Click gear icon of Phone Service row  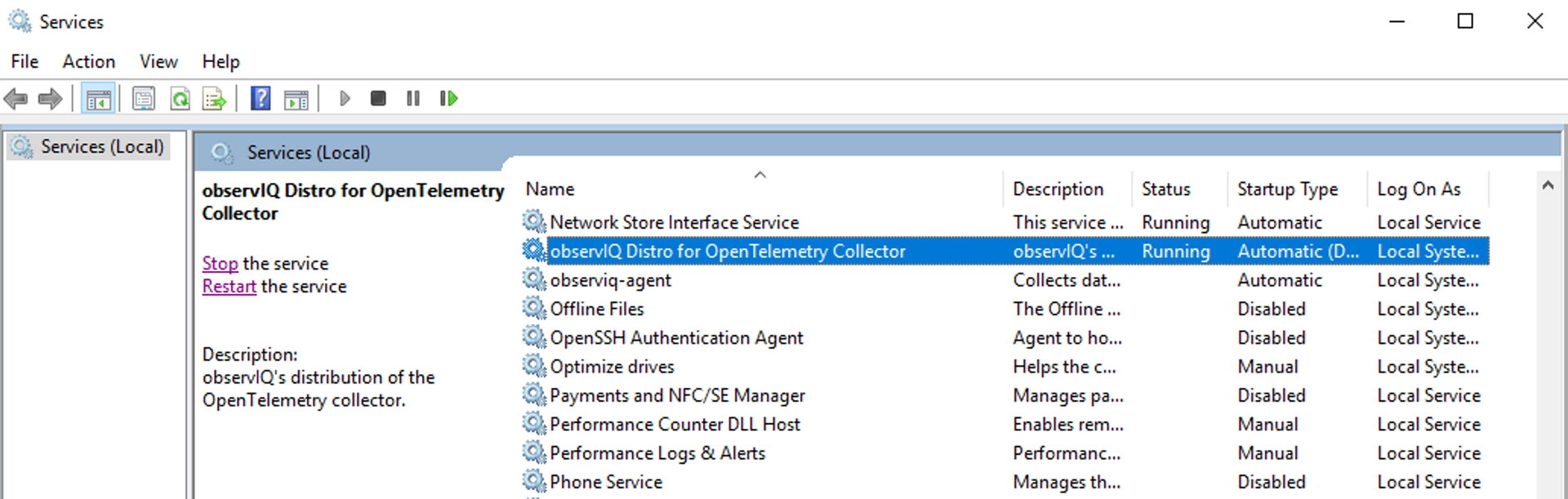click(x=534, y=481)
